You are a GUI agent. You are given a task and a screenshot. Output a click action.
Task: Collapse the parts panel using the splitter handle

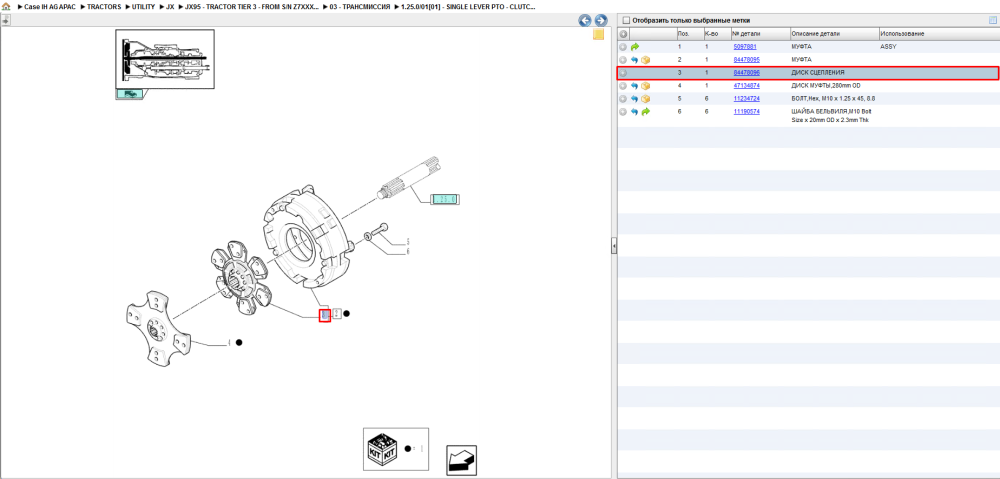pyautogui.click(x=614, y=245)
